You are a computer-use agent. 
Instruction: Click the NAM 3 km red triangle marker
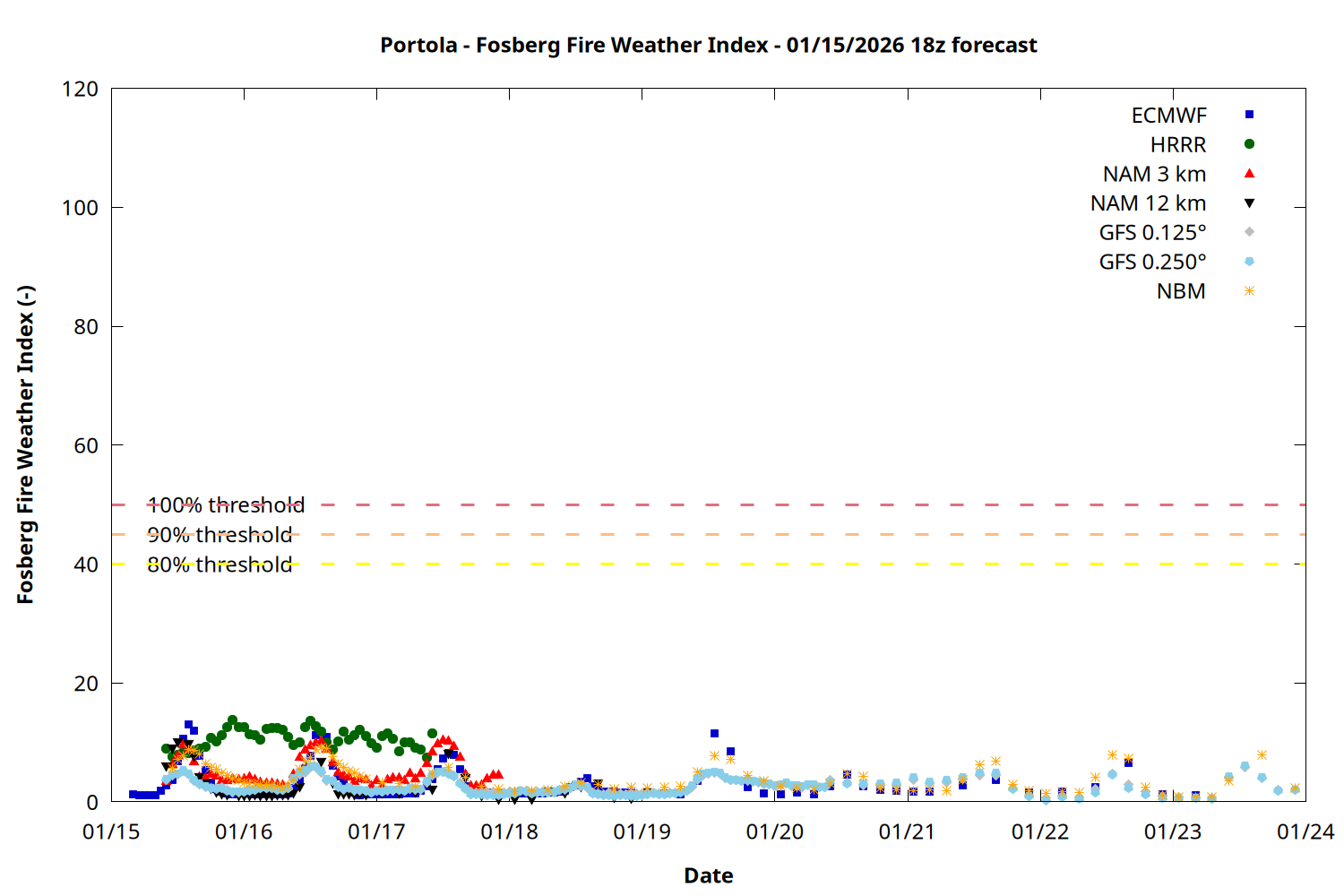click(1249, 174)
